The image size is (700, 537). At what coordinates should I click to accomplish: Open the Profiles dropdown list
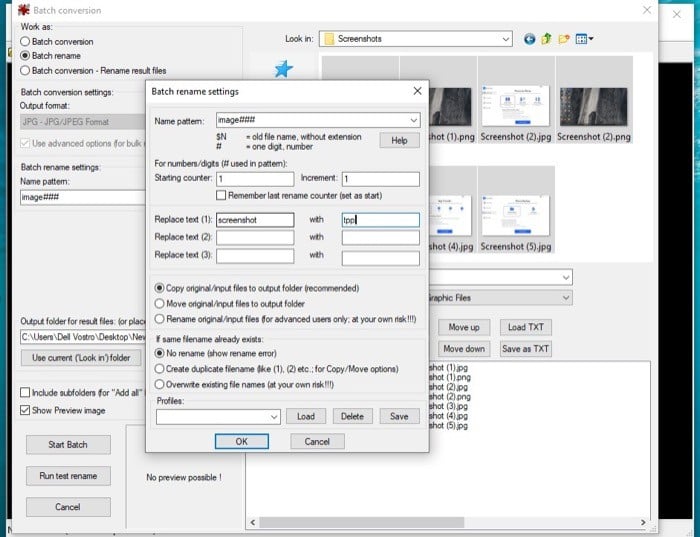[x=273, y=416]
